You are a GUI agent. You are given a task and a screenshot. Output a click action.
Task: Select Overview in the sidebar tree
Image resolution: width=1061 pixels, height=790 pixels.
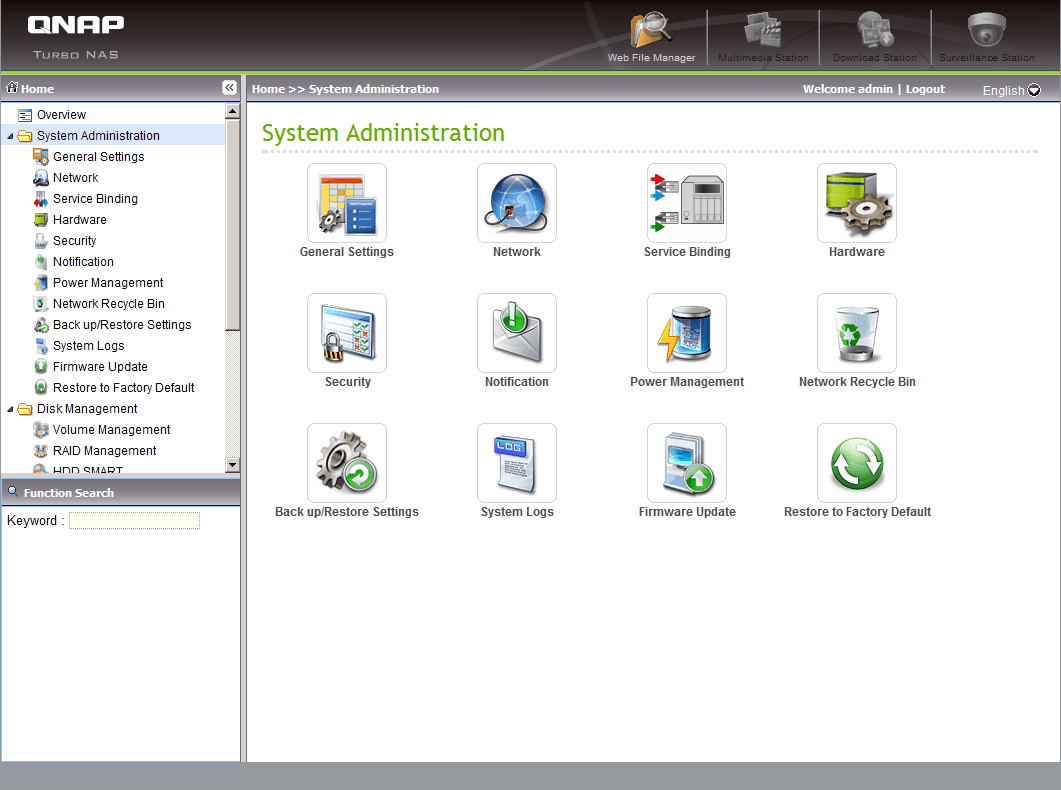coord(61,115)
